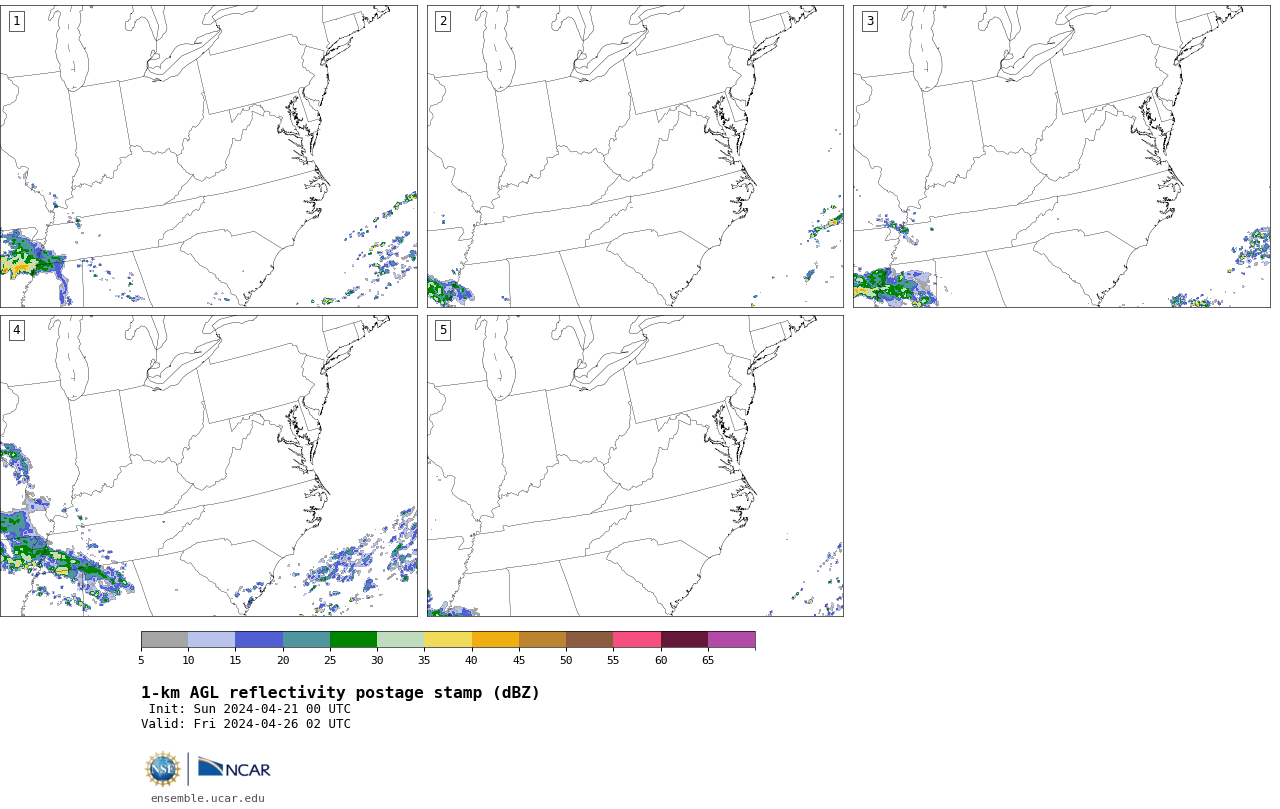Open ensemble member 1 map panel

208,156
